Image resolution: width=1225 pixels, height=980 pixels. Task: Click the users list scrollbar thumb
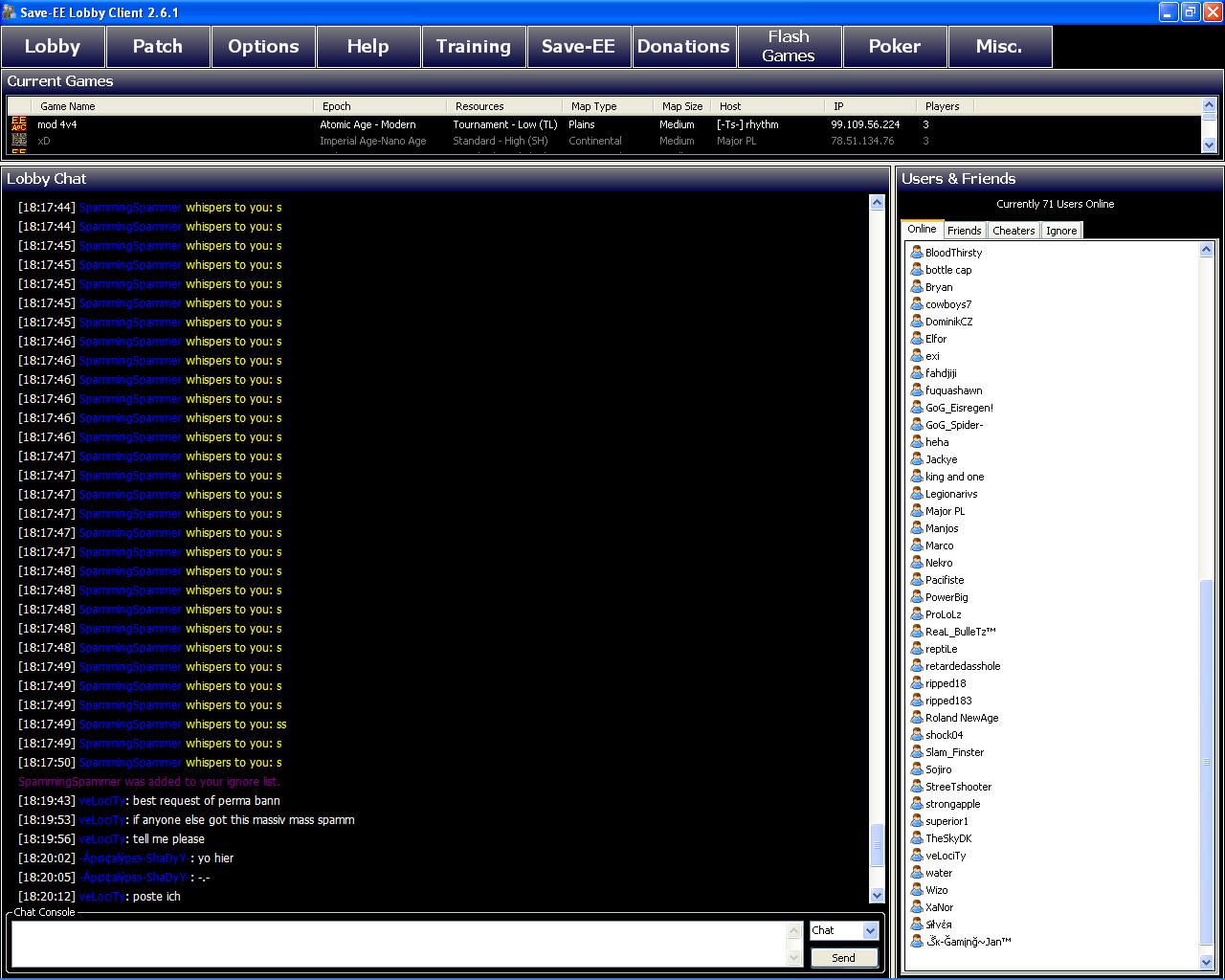tap(1206, 761)
